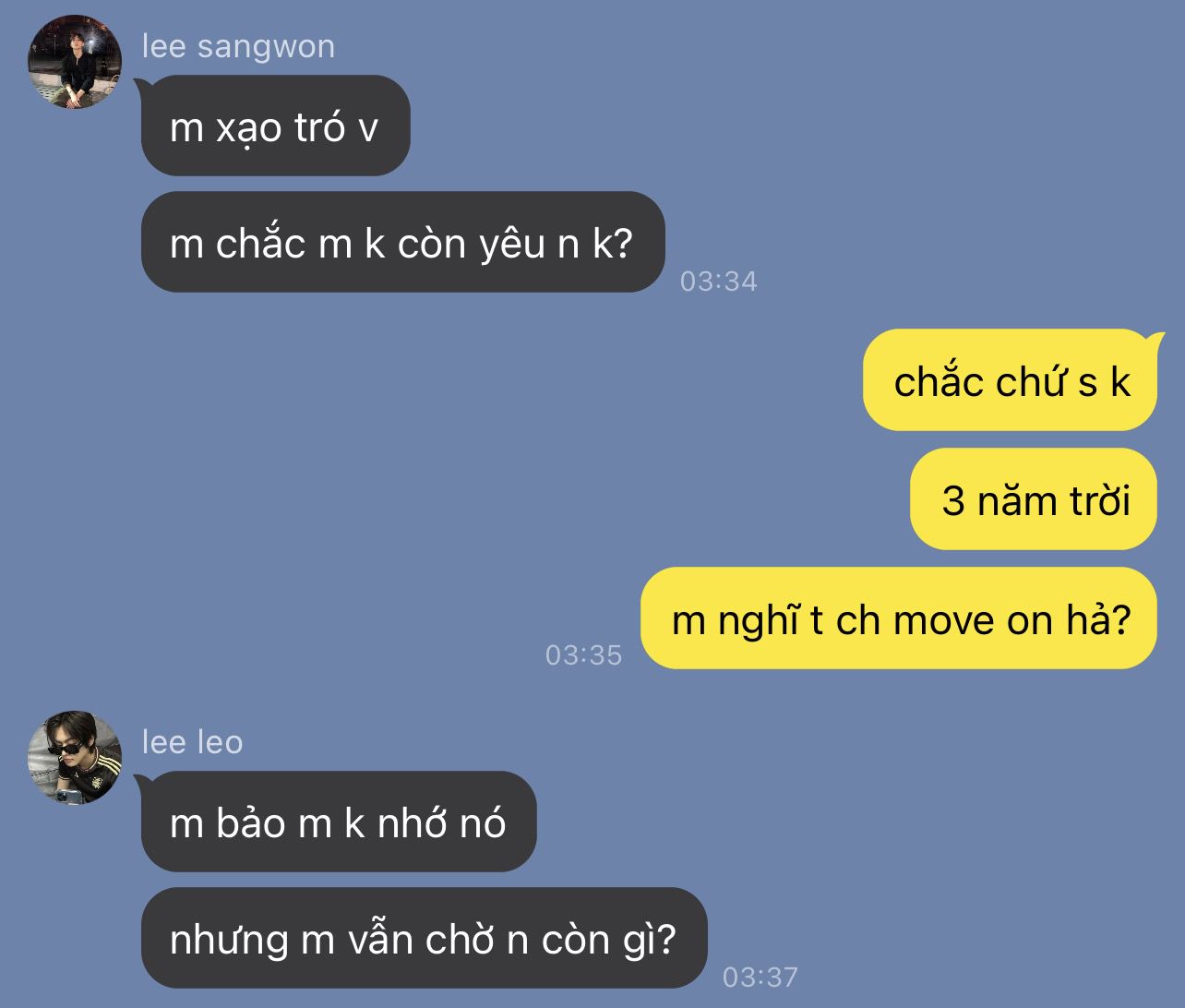Select the message 'm xạo tró v'
The image size is (1185, 1008).
point(275,126)
